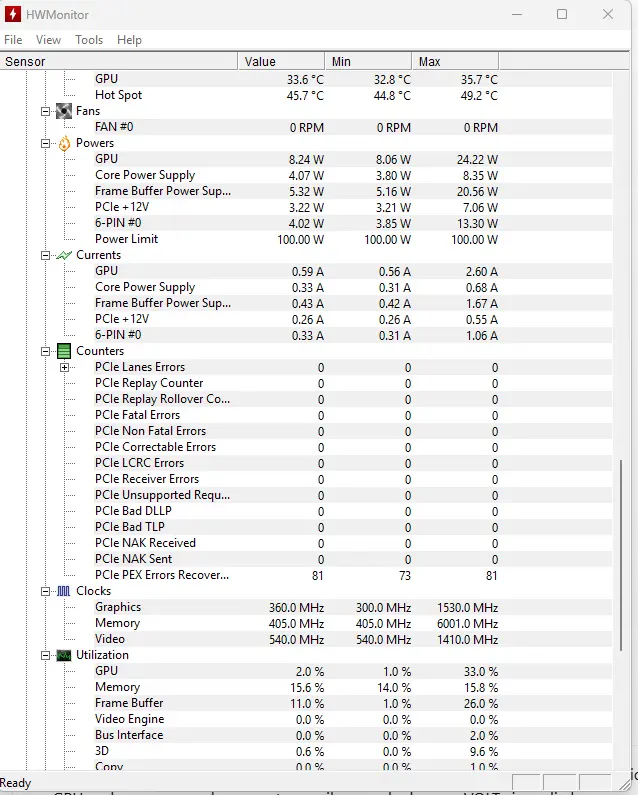Click the 33.0 % GPU max utilization value

(481, 672)
